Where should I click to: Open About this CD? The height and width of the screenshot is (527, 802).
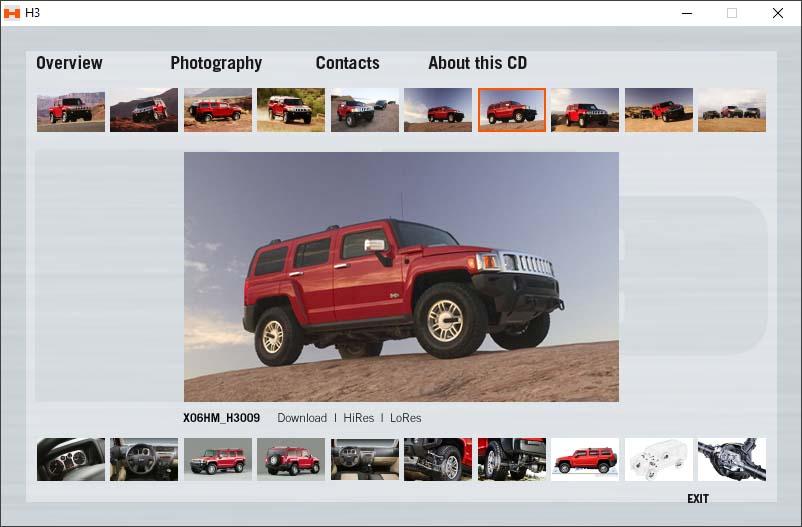point(477,63)
